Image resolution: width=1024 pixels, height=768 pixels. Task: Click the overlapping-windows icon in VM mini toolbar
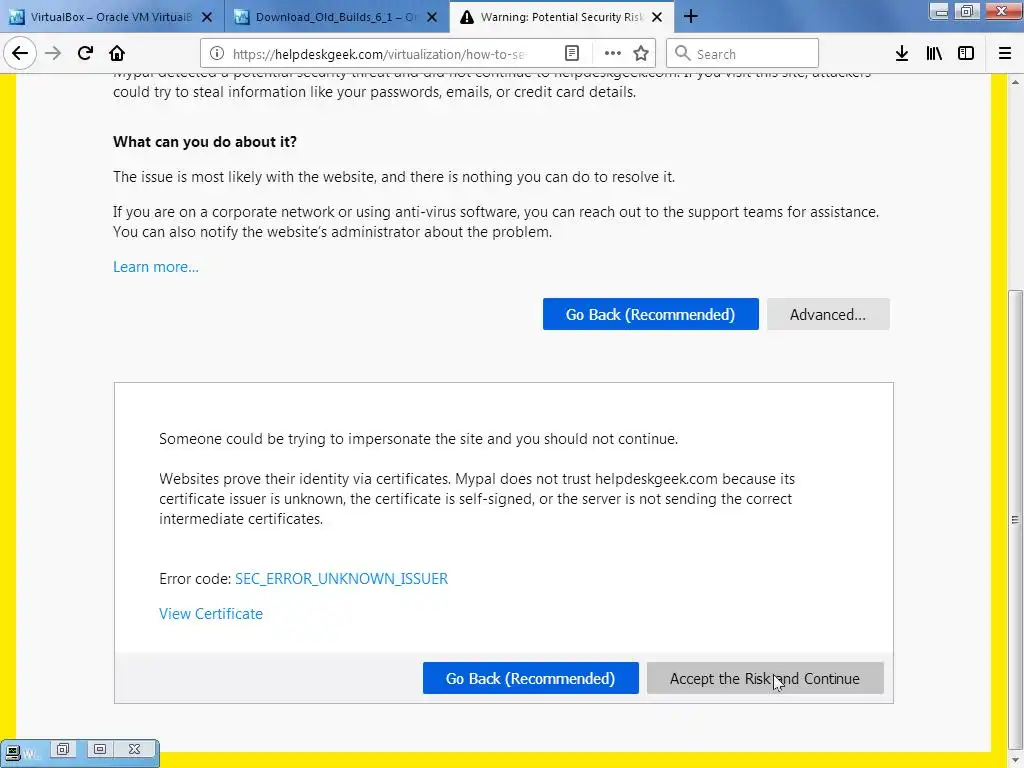click(x=63, y=749)
